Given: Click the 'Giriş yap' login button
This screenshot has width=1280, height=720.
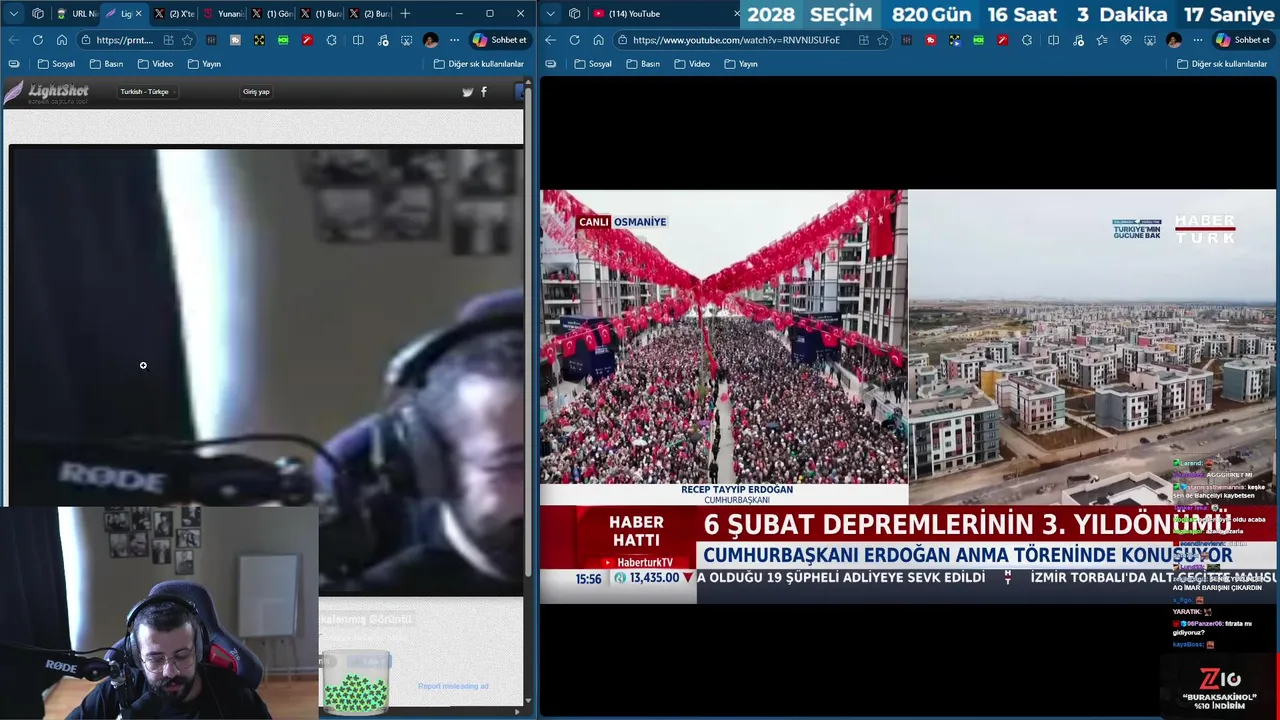Looking at the screenshot, I should coord(256,91).
